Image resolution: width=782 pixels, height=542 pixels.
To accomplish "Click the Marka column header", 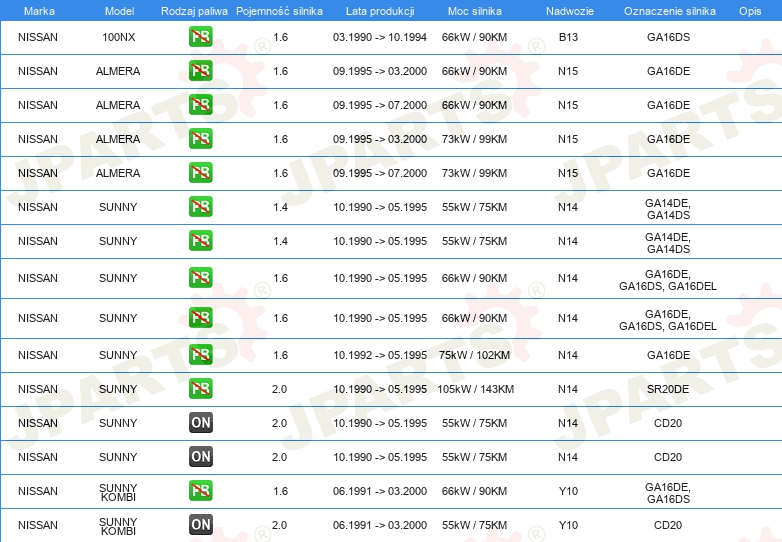I will coord(39,11).
